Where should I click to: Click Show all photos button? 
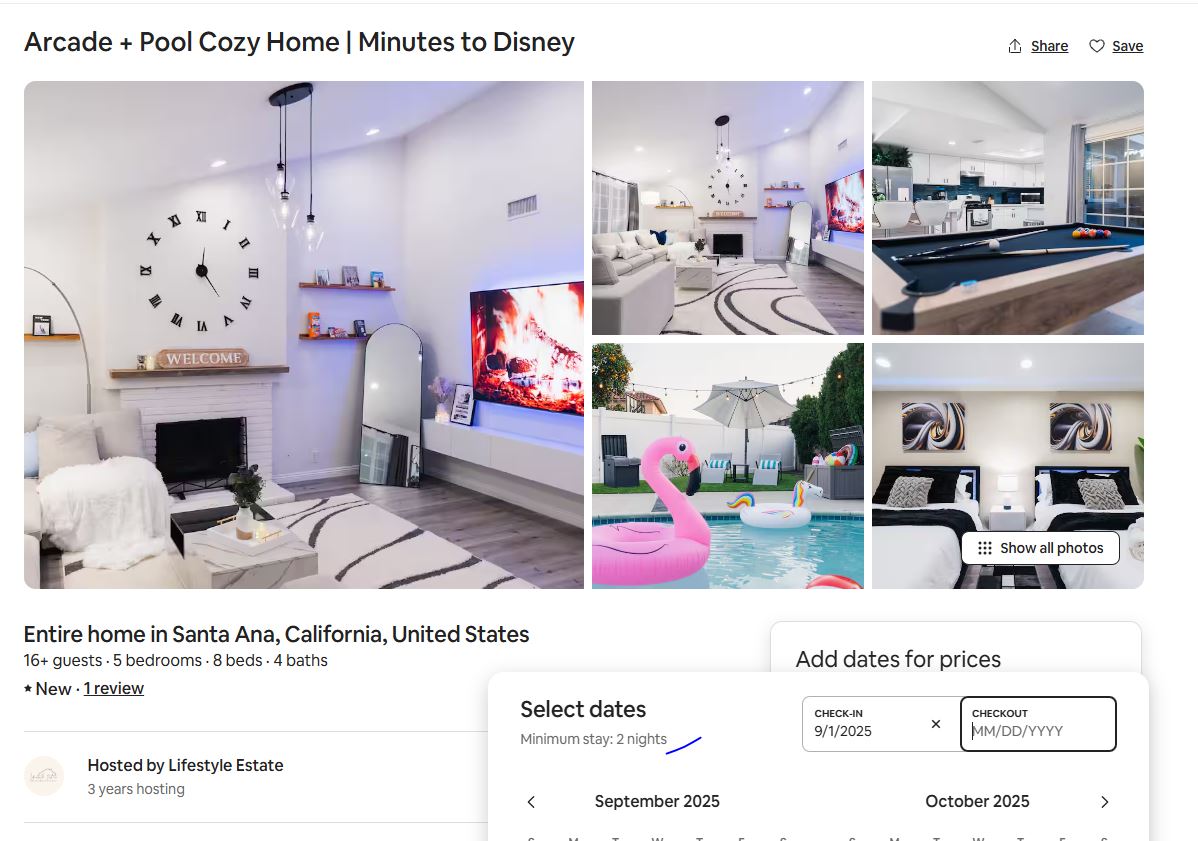click(x=1041, y=548)
